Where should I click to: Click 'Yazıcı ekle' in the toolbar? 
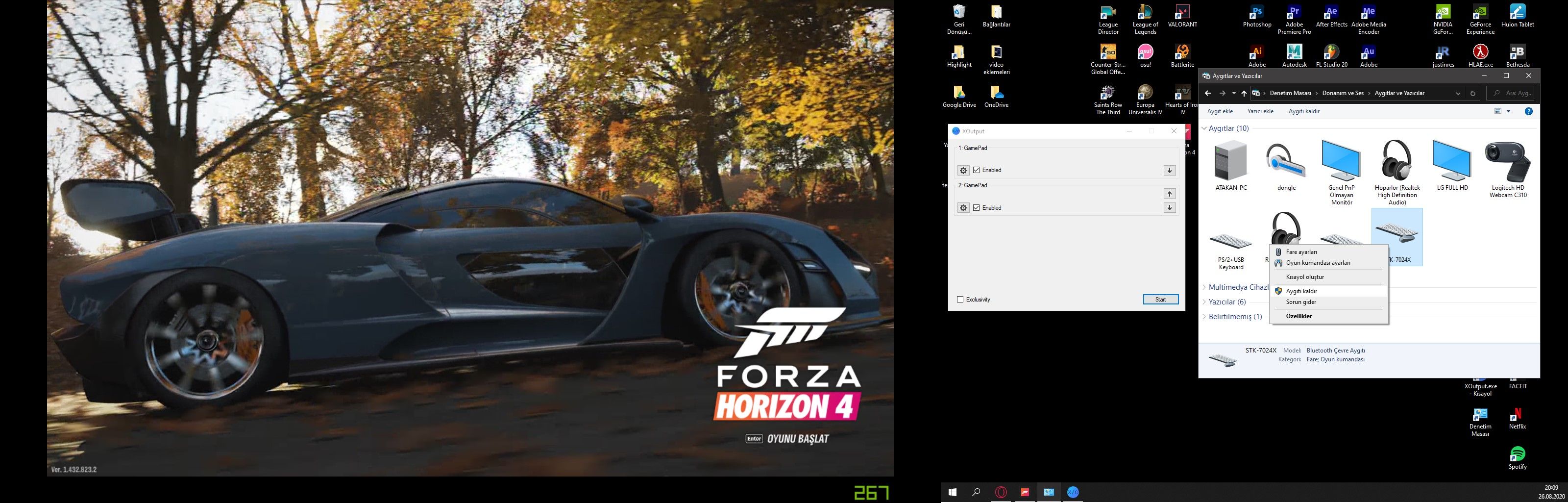(x=1260, y=111)
